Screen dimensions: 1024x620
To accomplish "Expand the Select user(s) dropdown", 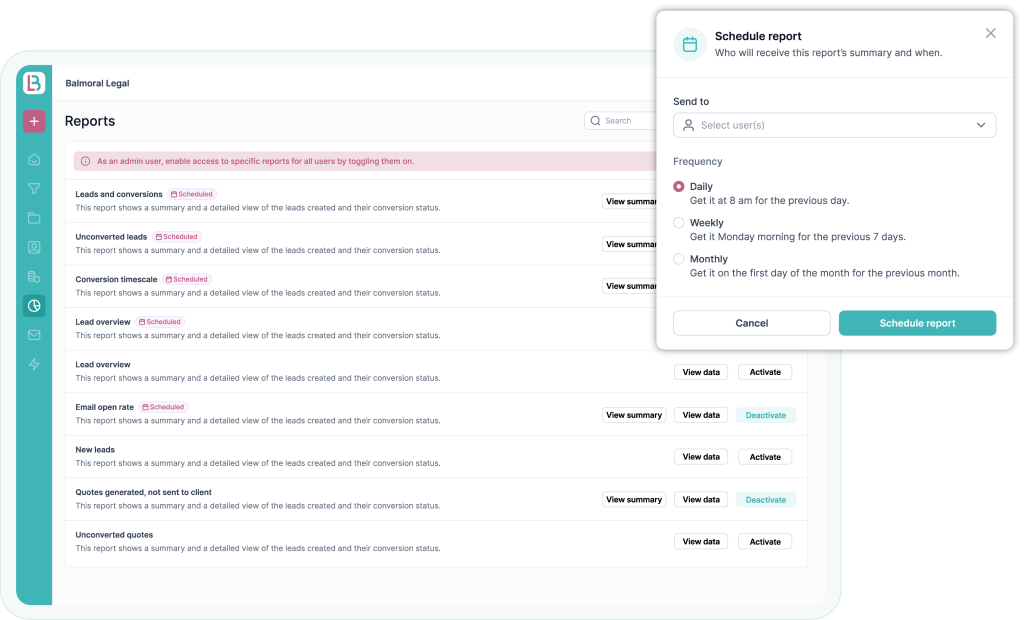I will tap(834, 125).
